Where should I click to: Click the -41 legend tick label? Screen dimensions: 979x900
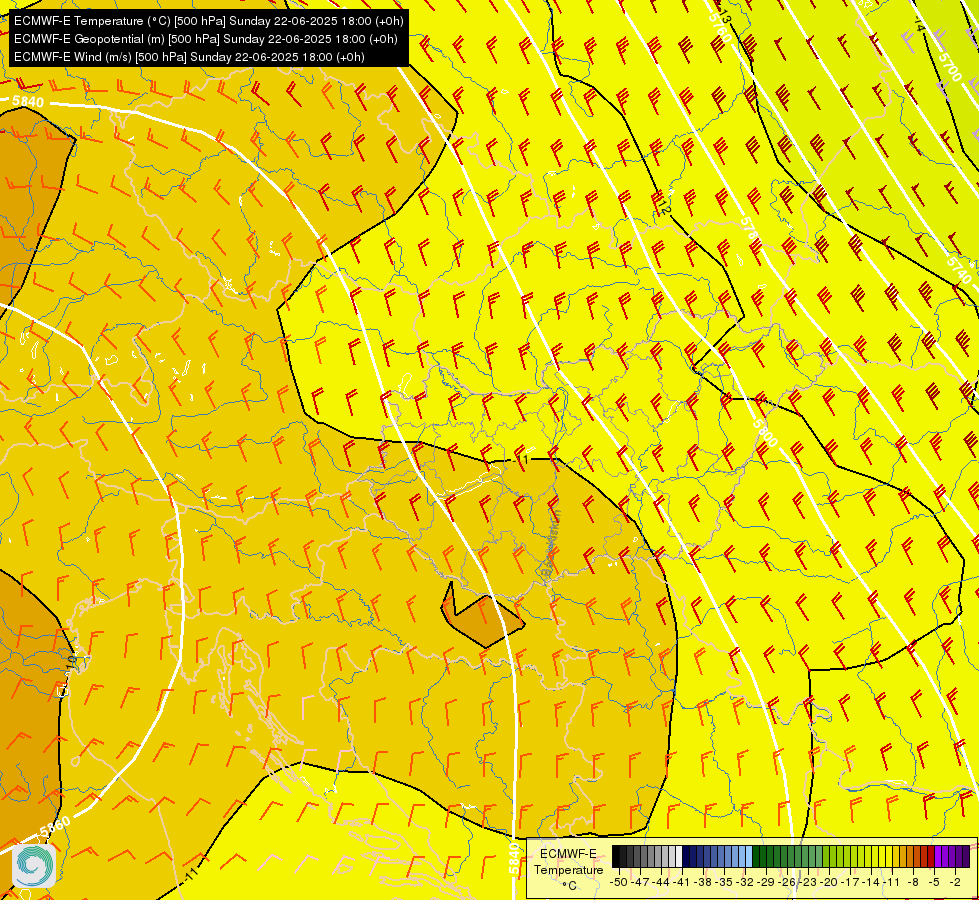point(681,882)
